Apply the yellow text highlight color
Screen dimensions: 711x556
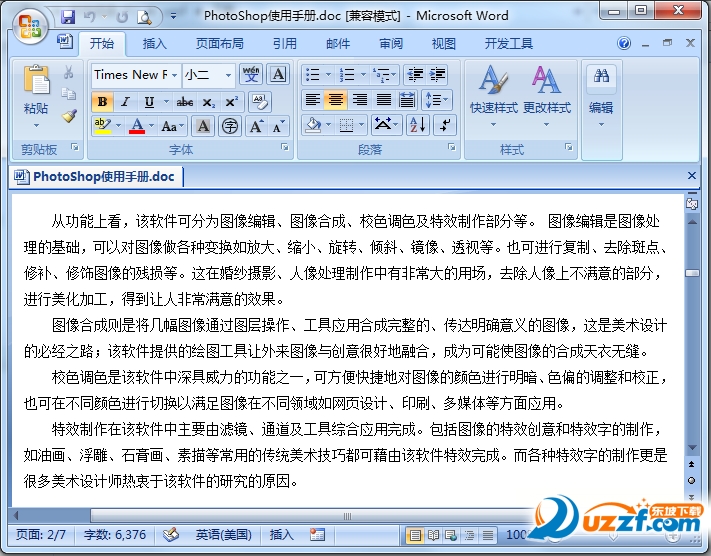pyautogui.click(x=103, y=126)
